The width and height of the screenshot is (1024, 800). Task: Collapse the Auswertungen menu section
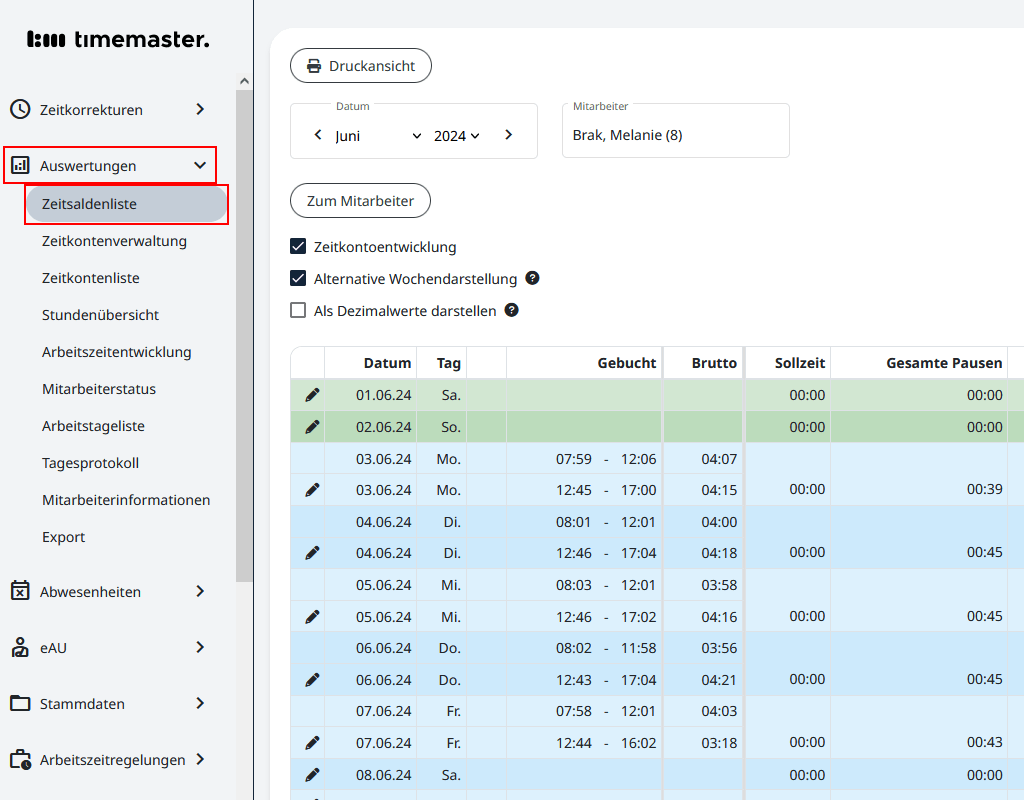(x=200, y=165)
